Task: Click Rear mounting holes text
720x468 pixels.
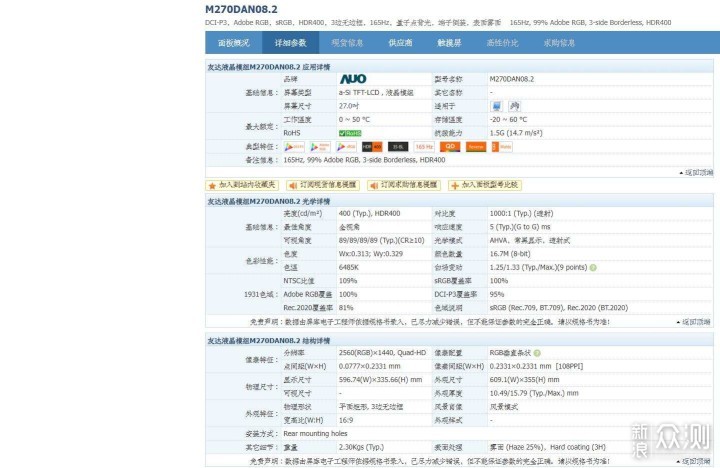Action: click(x=315, y=434)
